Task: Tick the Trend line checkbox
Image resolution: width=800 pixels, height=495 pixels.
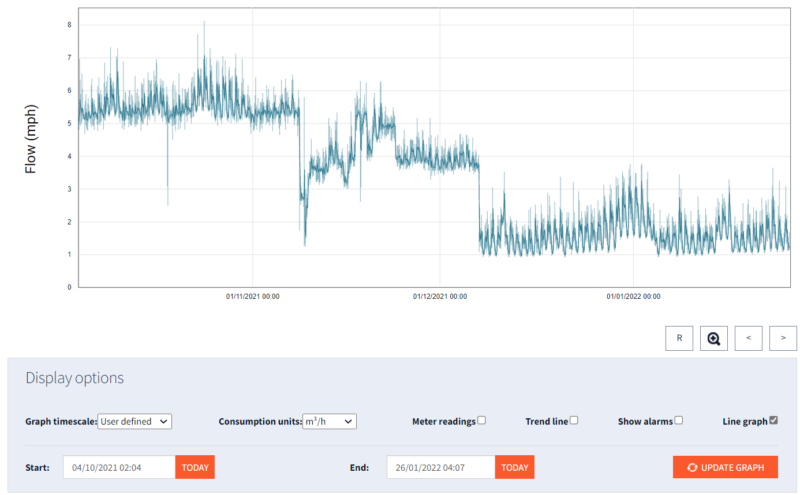Action: click(574, 421)
